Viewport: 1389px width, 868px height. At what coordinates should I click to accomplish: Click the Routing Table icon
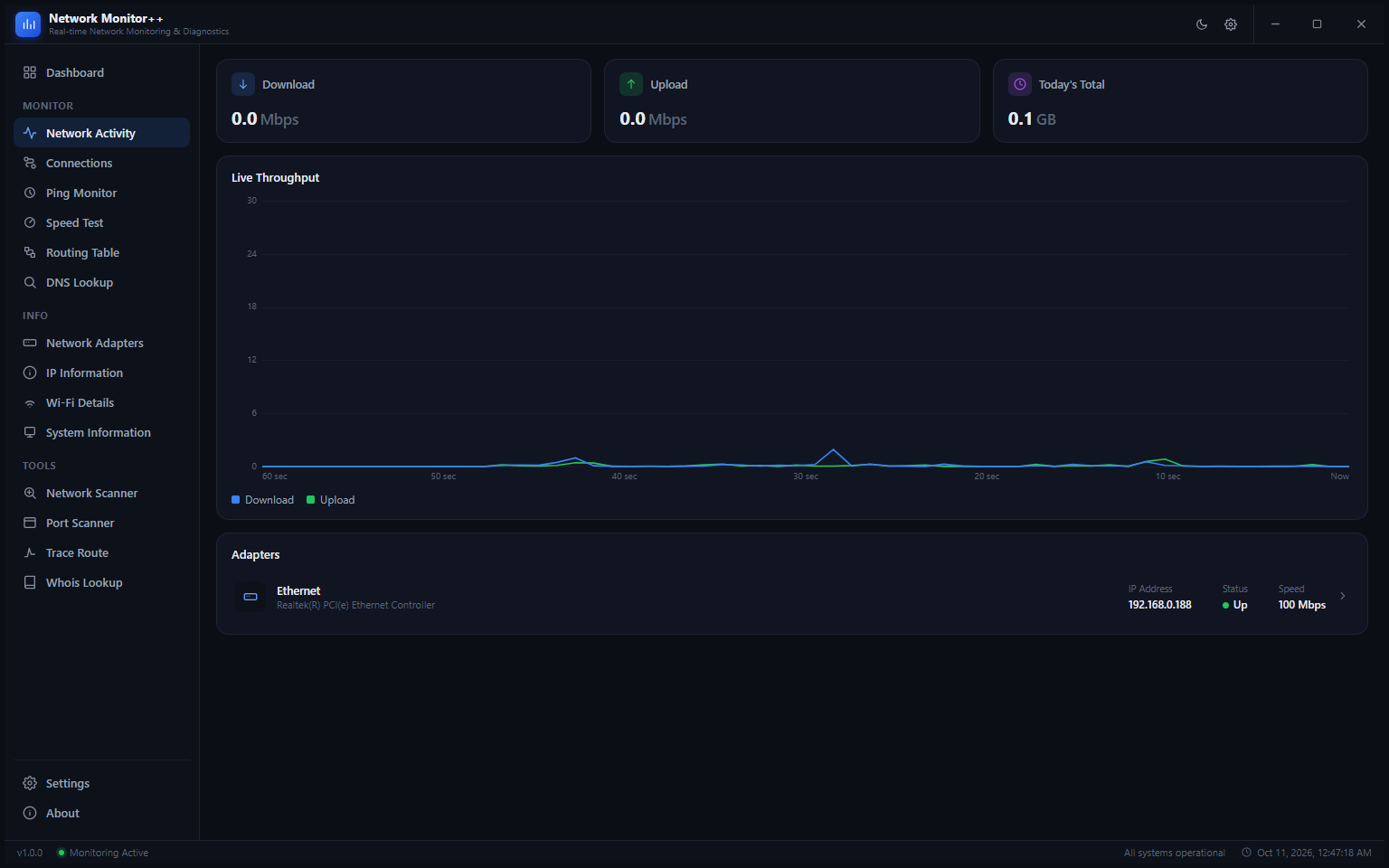pyautogui.click(x=30, y=252)
